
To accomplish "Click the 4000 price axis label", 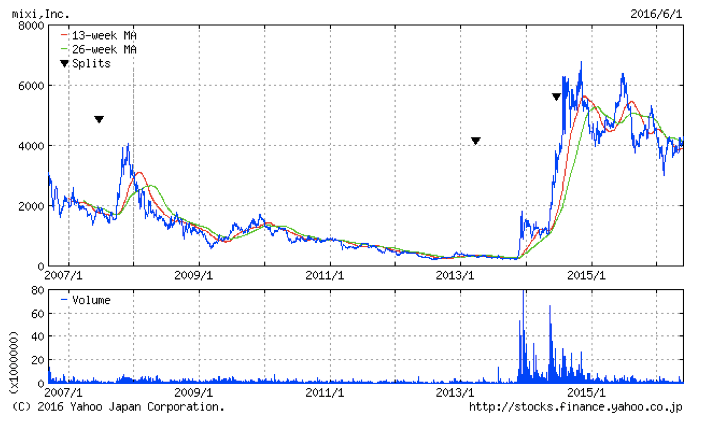I will click(x=31, y=146).
